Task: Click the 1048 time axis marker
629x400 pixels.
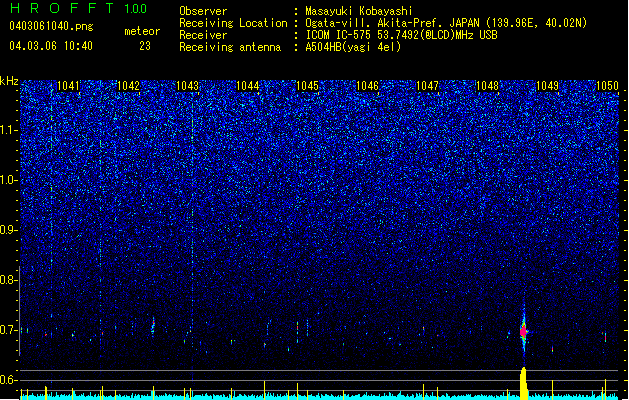Action: tap(487, 86)
